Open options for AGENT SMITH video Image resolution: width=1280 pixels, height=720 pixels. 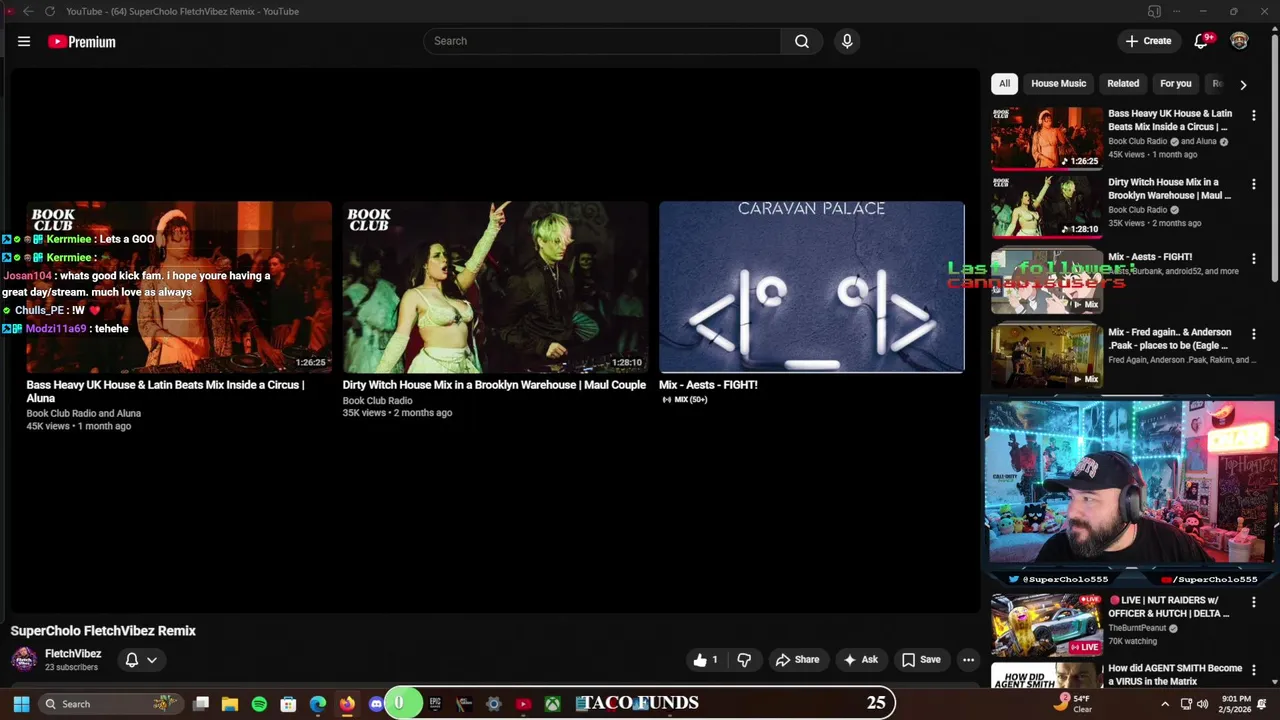(1253, 670)
